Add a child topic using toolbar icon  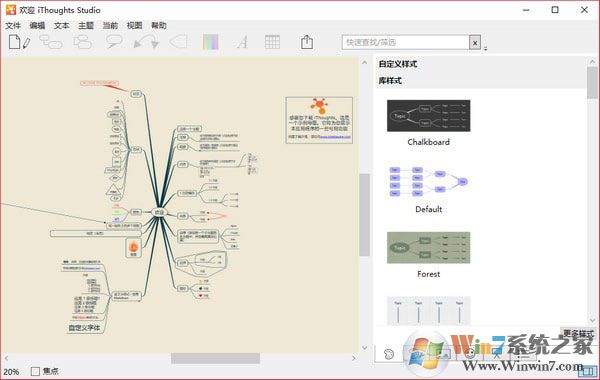click(x=51, y=42)
